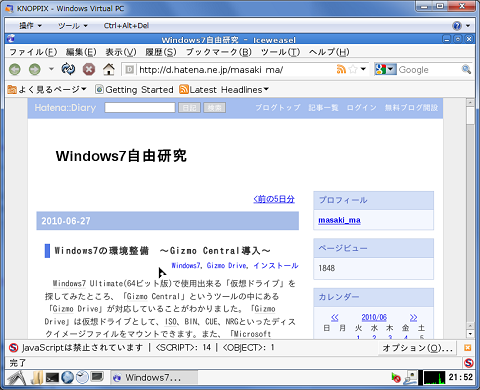The height and width of the screenshot is (390, 480).
Task: Click the NoScript icon beside JavaScript message
Action: click(13, 348)
